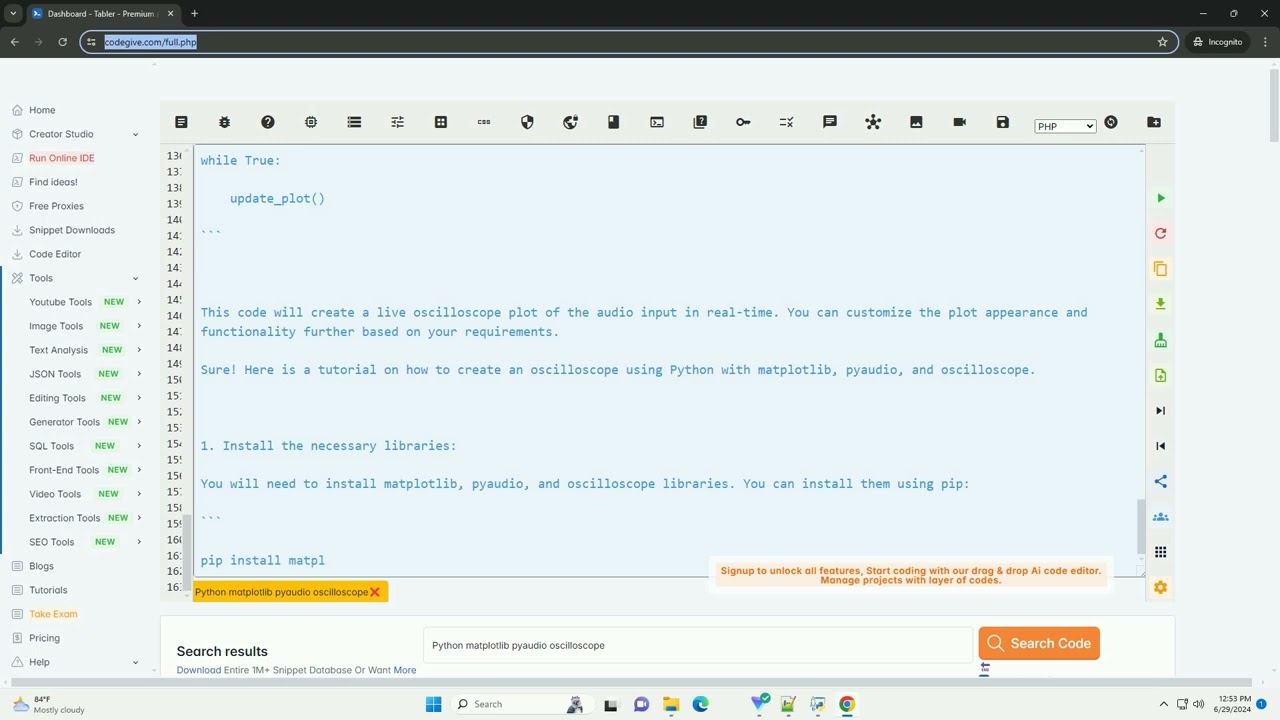Open Microsoft Edge from taskbar
The width and height of the screenshot is (1280, 720).
(701, 704)
